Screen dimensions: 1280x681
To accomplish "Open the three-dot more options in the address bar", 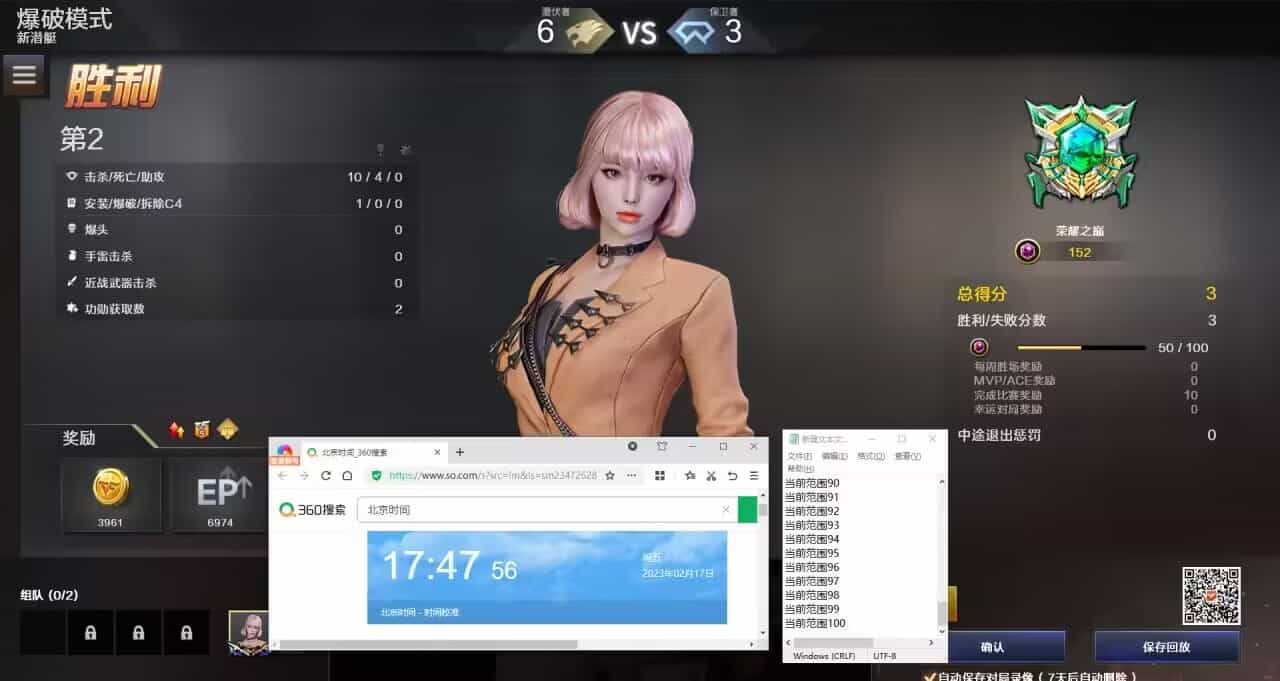I will 630,476.
